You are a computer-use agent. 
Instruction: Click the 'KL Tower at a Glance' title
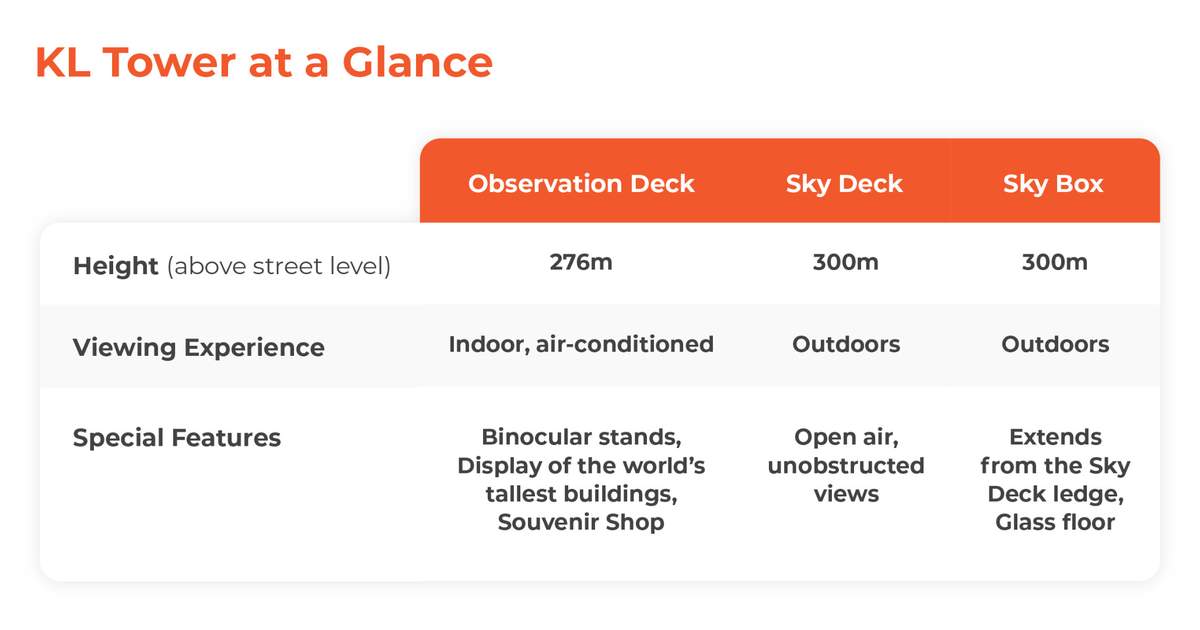point(263,63)
